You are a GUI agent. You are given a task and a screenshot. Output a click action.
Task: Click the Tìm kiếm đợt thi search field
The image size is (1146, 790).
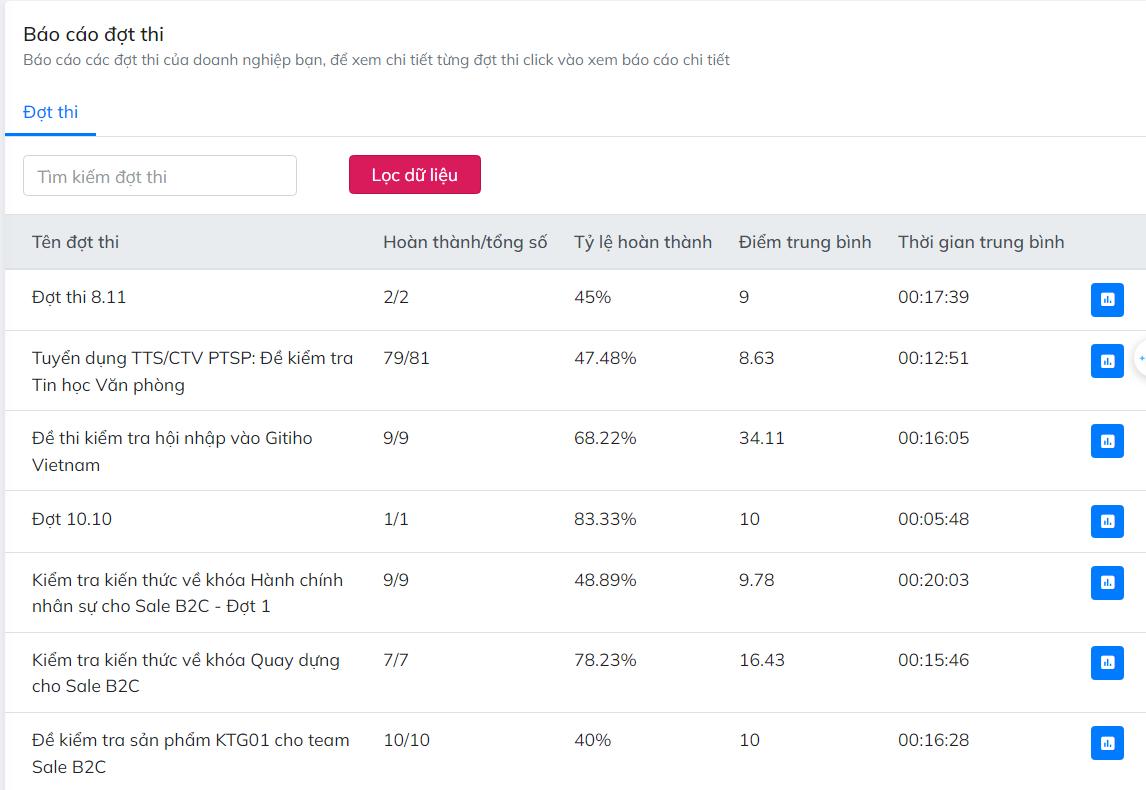pyautogui.click(x=159, y=175)
